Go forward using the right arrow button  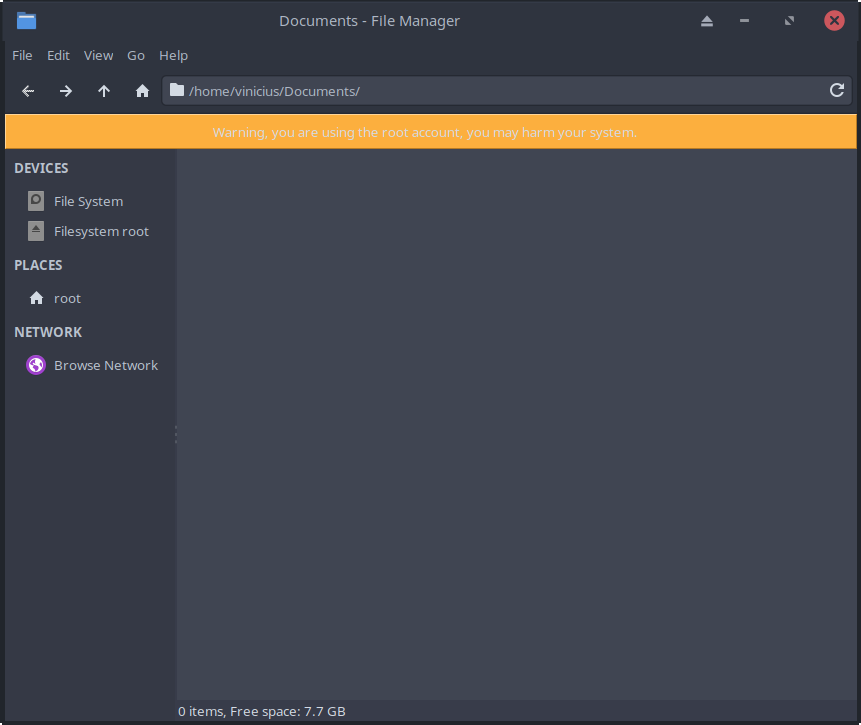click(x=66, y=91)
